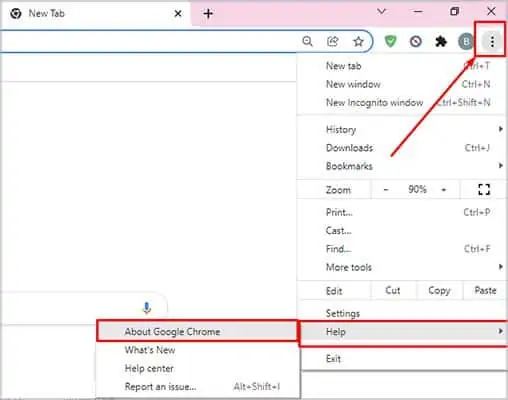Image resolution: width=508 pixels, height=400 pixels.
Task: Open the Extensions puzzle piece icon
Action: [x=441, y=42]
